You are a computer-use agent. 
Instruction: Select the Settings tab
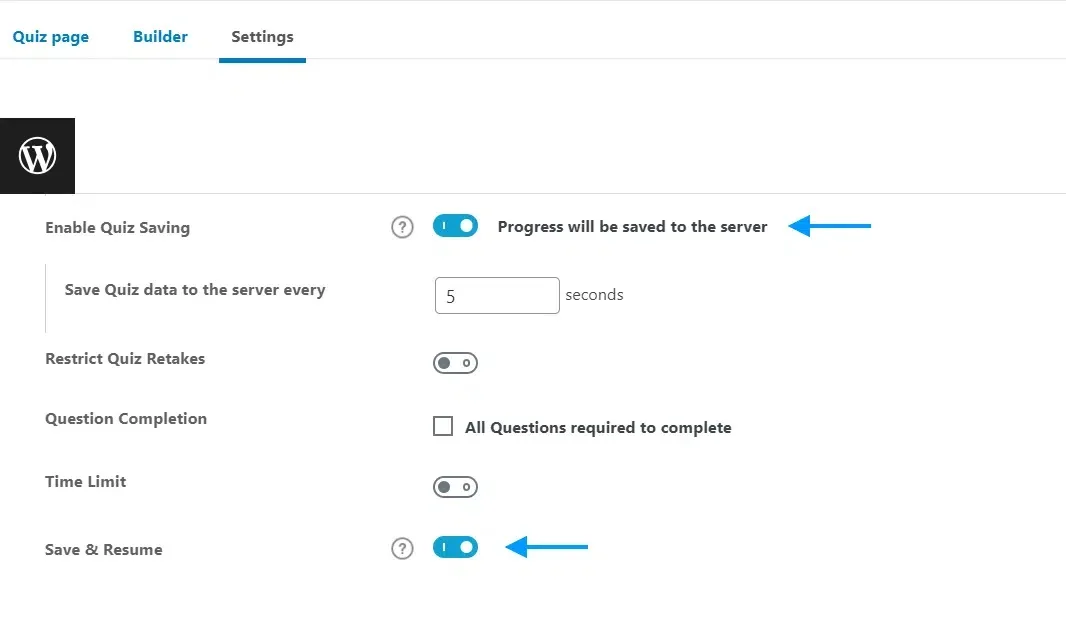tap(262, 36)
